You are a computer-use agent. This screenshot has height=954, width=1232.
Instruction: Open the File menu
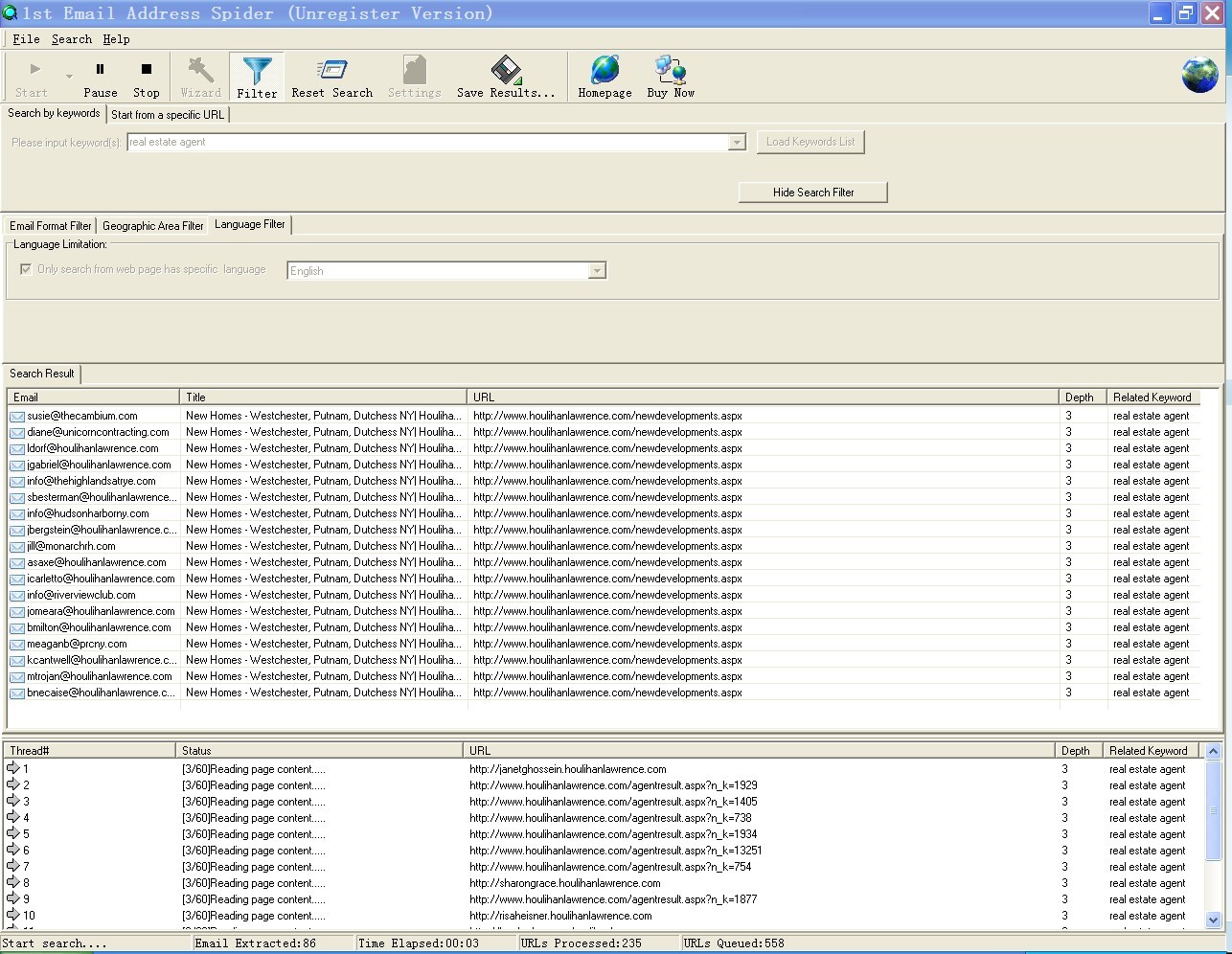(26, 39)
